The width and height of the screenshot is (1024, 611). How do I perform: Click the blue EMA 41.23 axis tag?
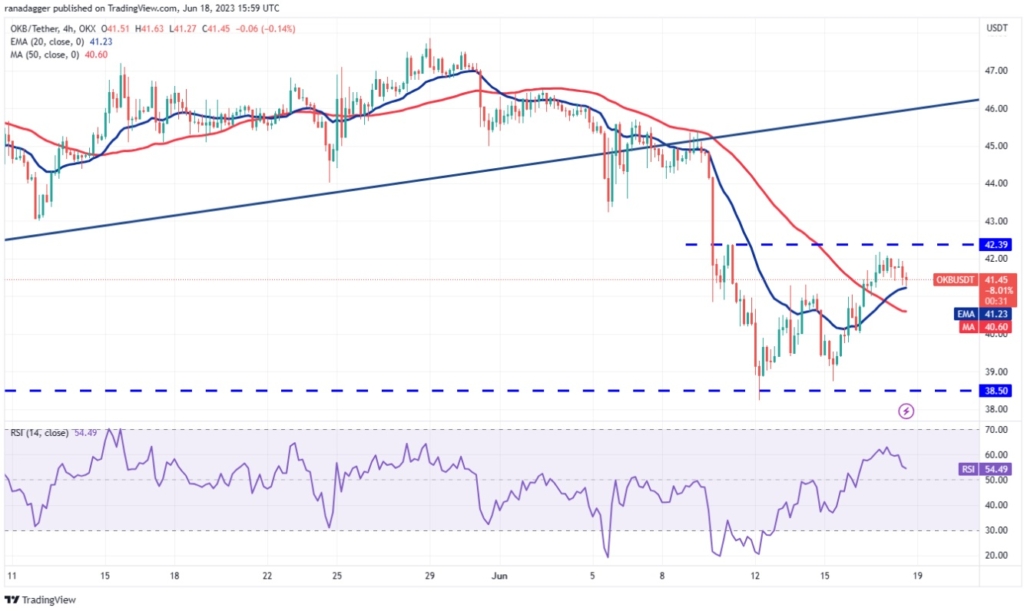tap(985, 314)
